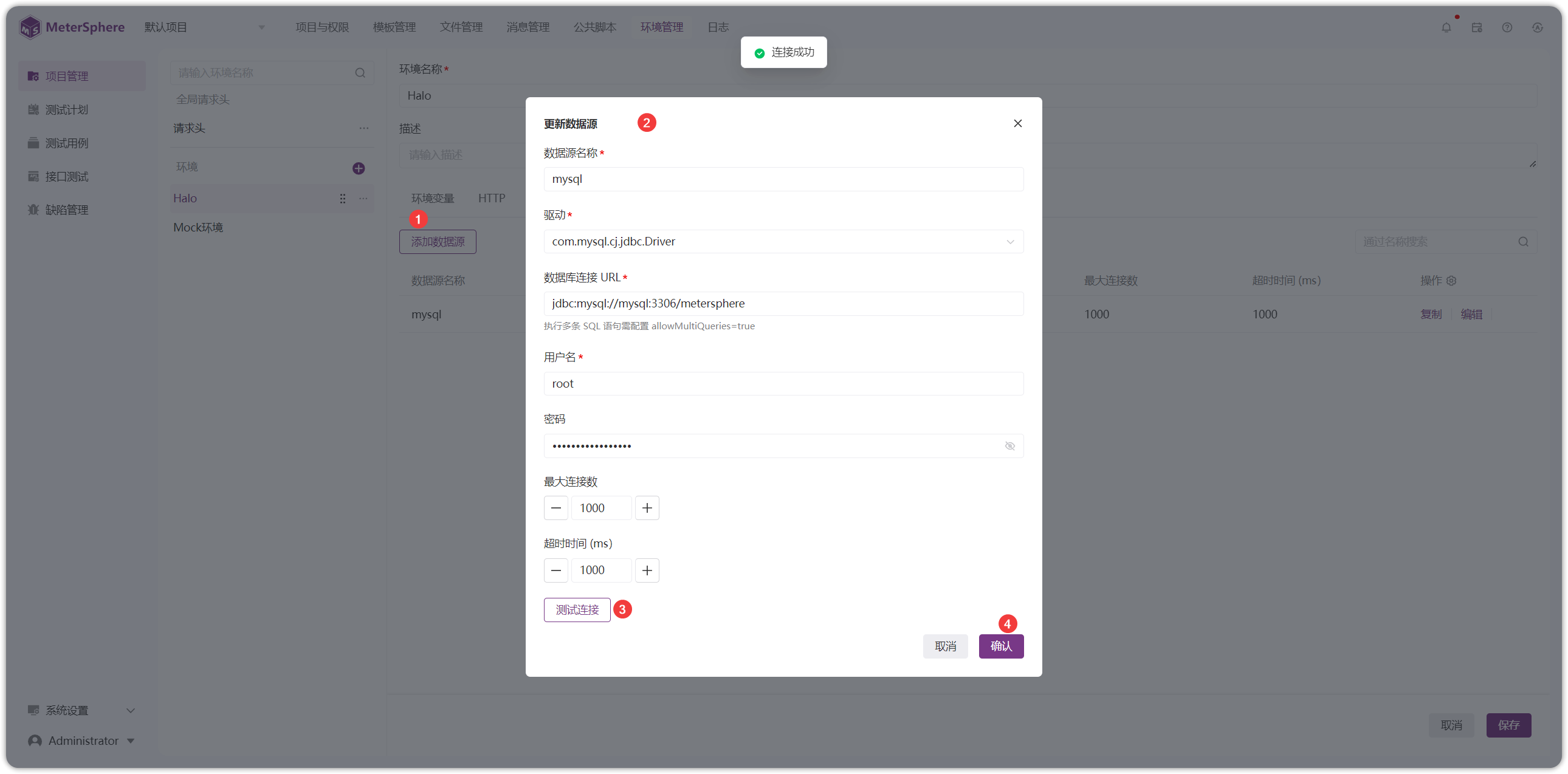Open more actions for Halo environment
This screenshot has width=1568, height=774.
[363, 199]
